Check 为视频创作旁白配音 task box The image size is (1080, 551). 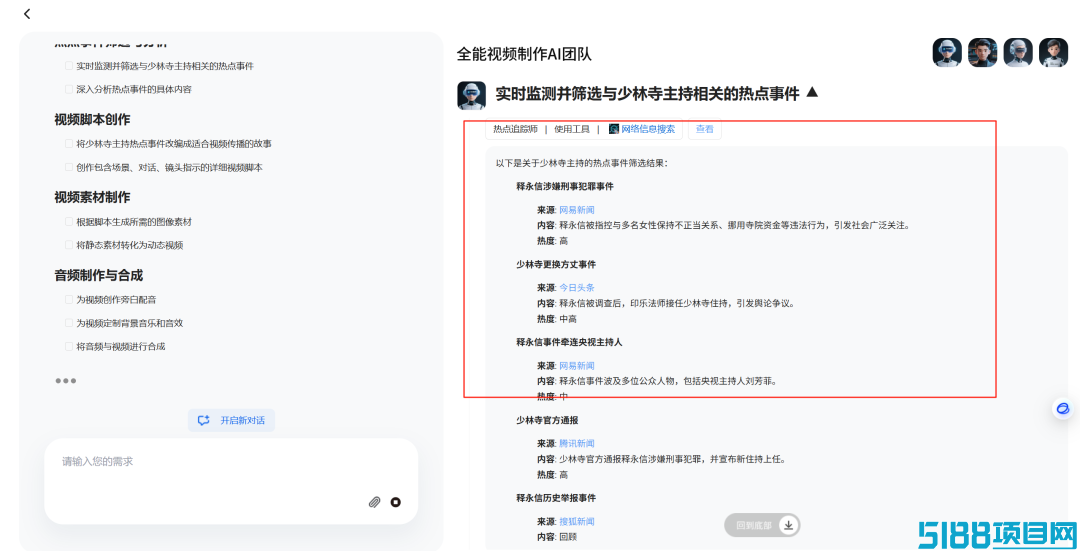click(x=69, y=300)
